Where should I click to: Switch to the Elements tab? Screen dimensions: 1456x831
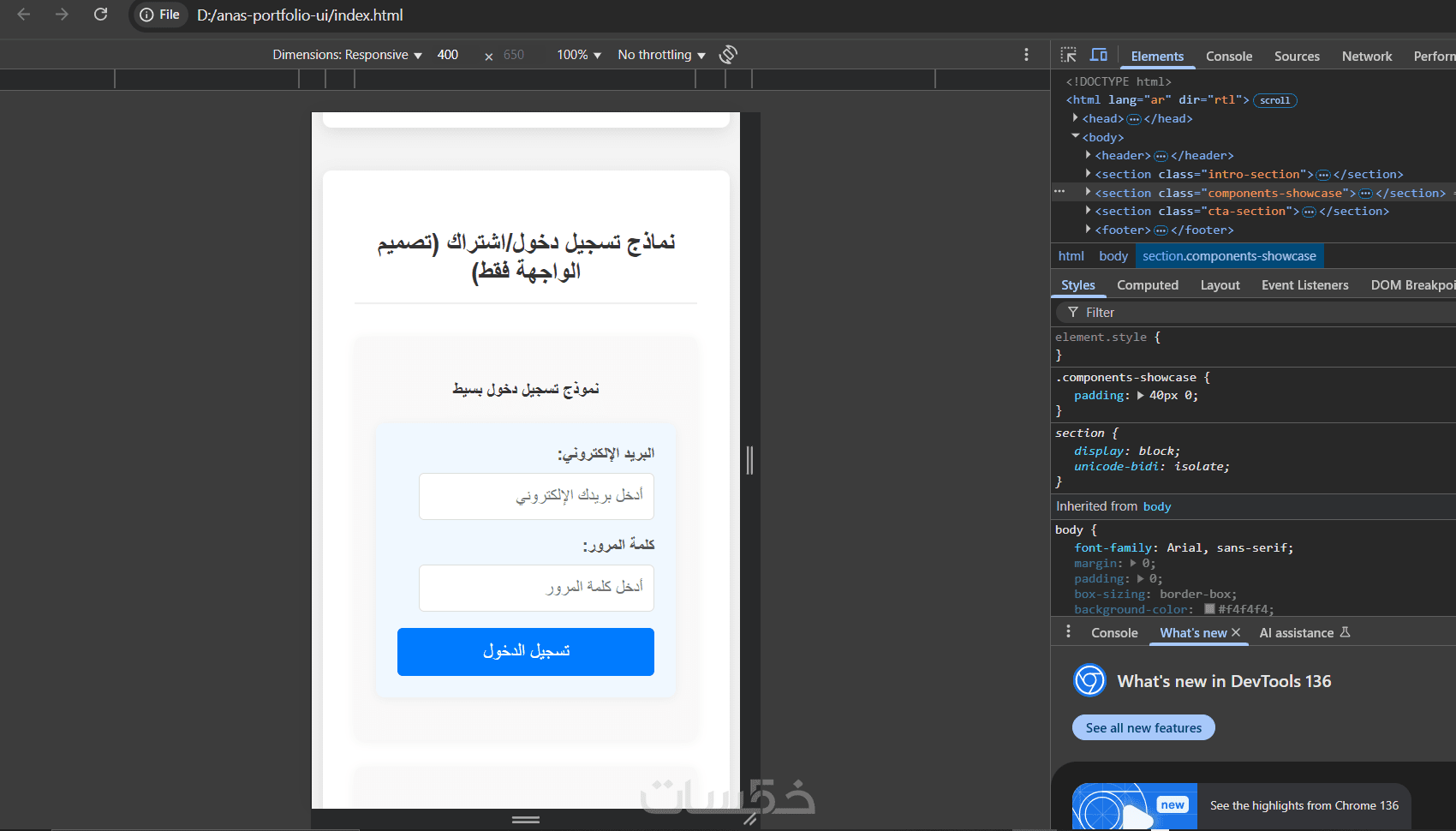click(1157, 57)
